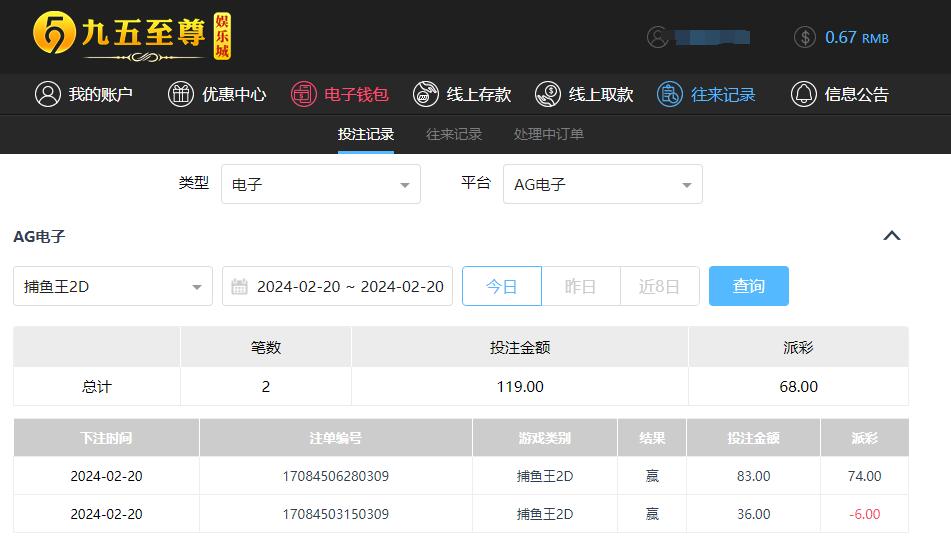
Task: Open 我的账户 menu item
Action: (84, 94)
